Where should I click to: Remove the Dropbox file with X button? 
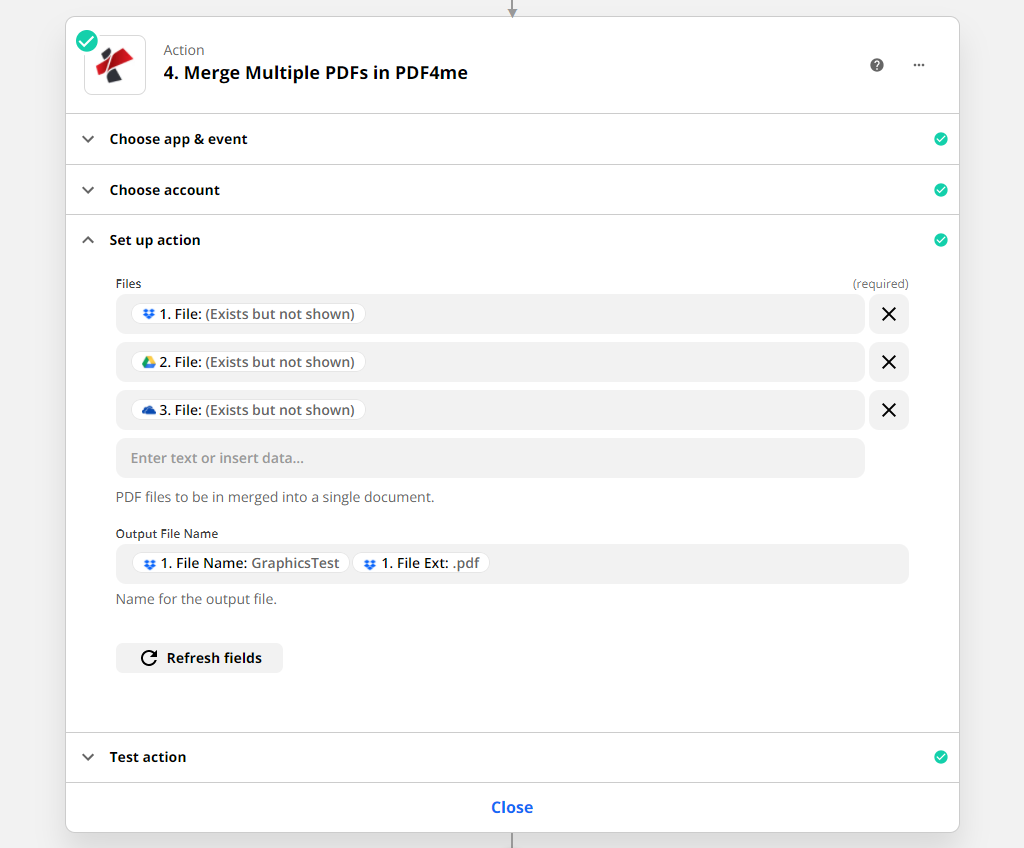point(888,314)
